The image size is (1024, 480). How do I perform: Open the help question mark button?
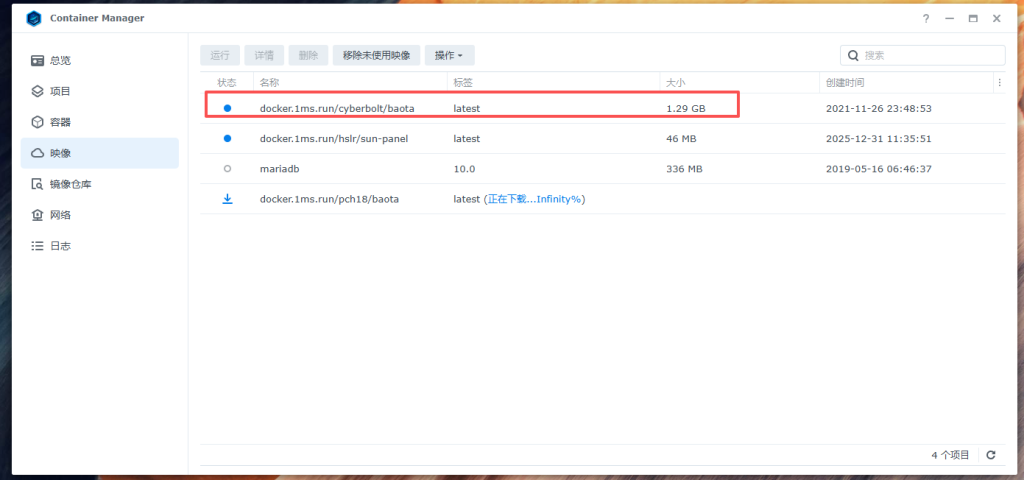[x=926, y=19]
